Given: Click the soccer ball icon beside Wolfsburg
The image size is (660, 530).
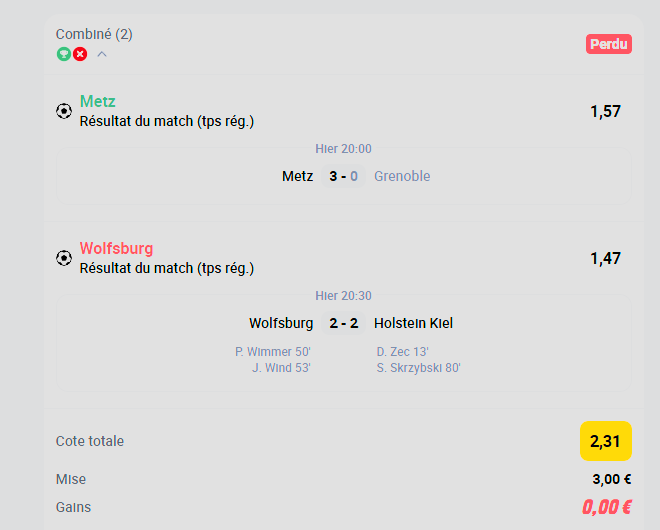Looking at the screenshot, I should click(64, 258).
